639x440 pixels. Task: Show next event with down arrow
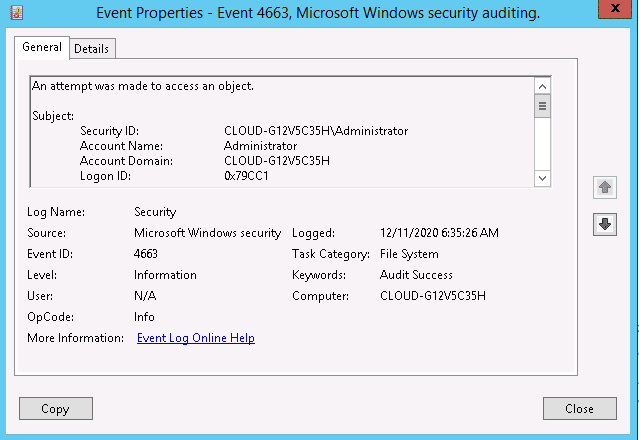tap(605, 224)
